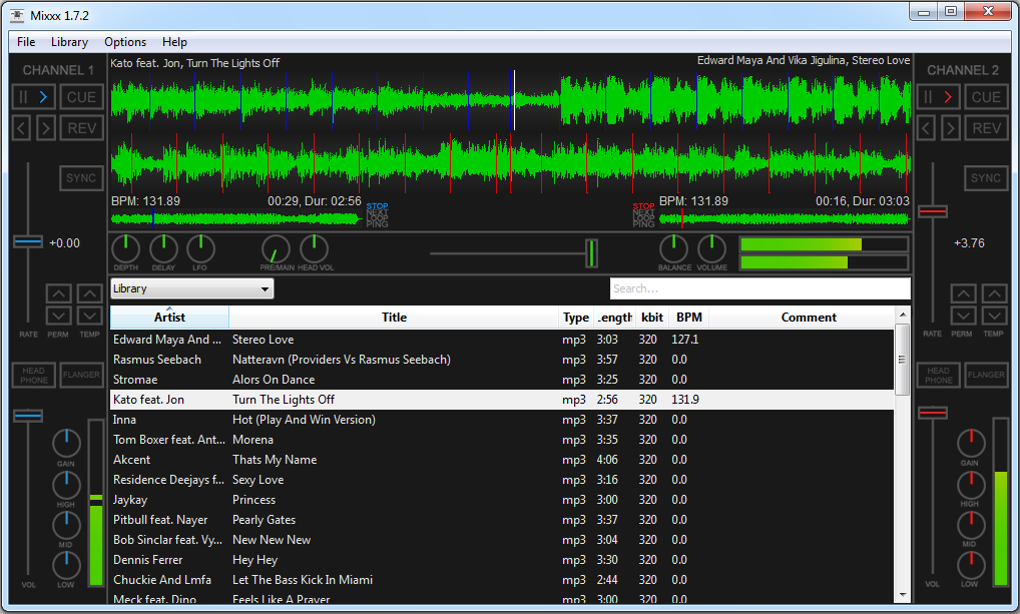Viewport: 1020px width, 614px height.
Task: Open the Options menu
Action: (125, 42)
